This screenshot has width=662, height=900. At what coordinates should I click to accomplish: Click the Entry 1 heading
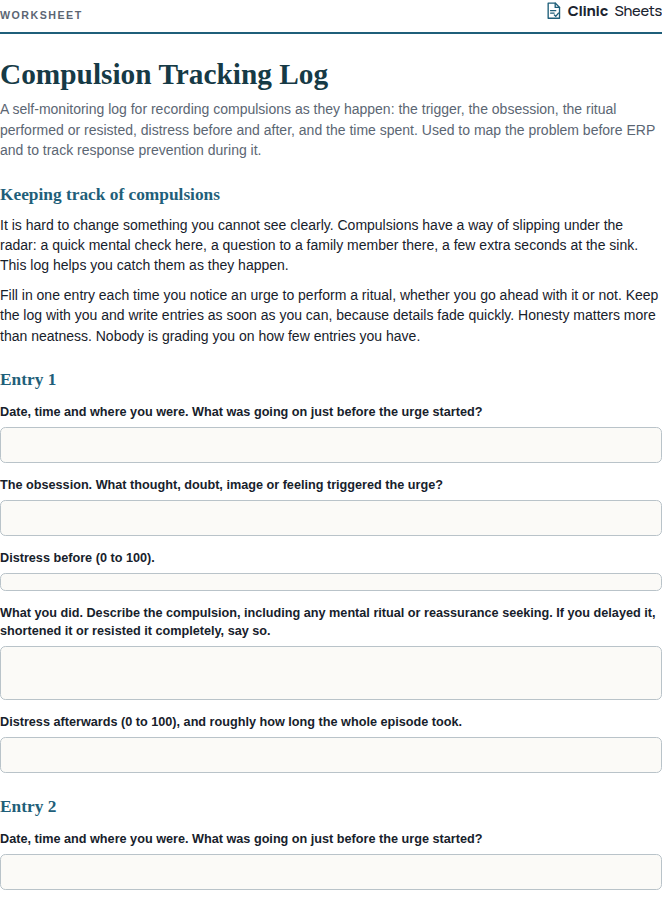point(28,379)
